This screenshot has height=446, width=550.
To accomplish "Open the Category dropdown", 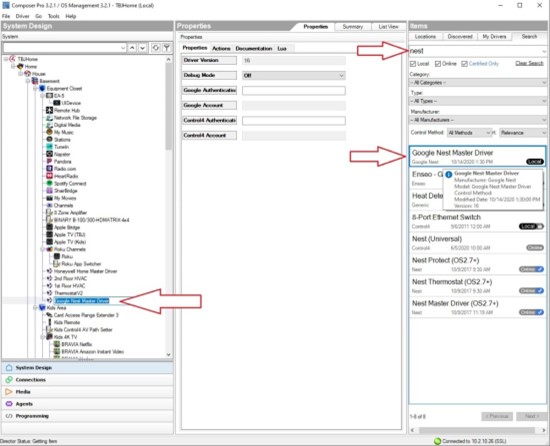I will click(x=478, y=83).
